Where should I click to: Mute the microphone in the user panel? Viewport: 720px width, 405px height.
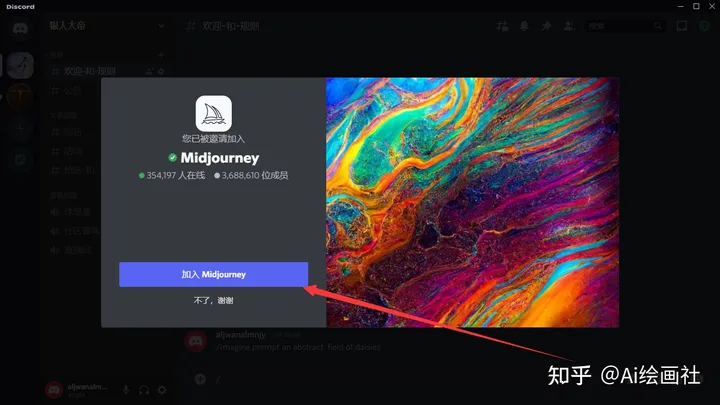(x=127, y=389)
